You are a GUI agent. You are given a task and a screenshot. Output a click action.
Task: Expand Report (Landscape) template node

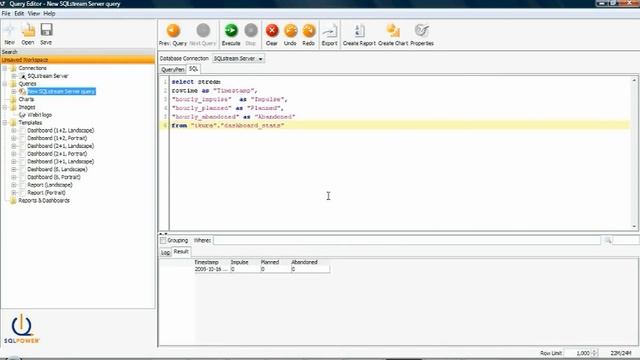[x=13, y=185]
